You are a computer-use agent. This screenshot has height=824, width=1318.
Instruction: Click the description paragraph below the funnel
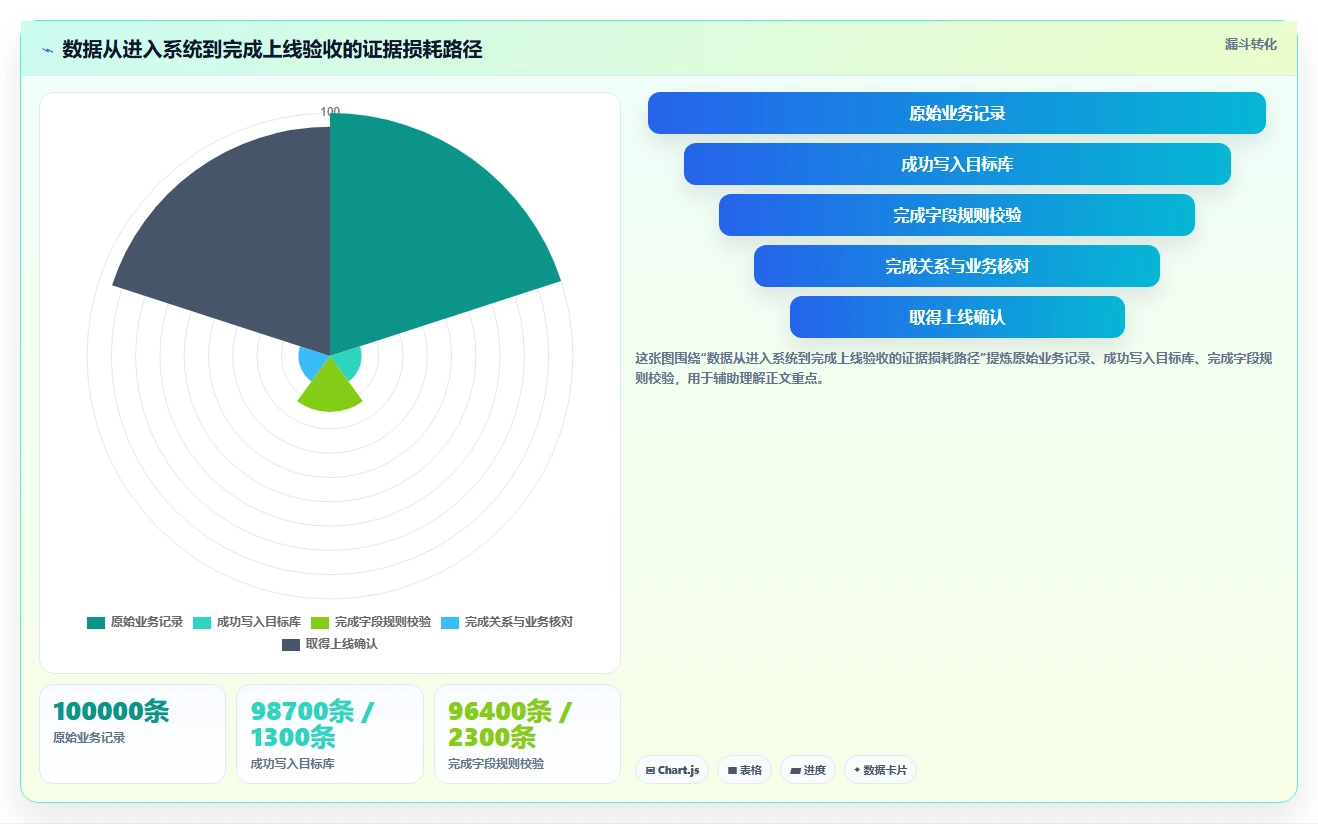click(954, 368)
